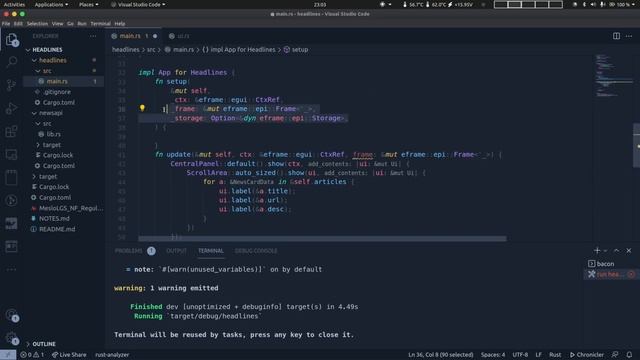Open the Terminal menu
The width and height of the screenshot is (640, 360).
pos(100,24)
